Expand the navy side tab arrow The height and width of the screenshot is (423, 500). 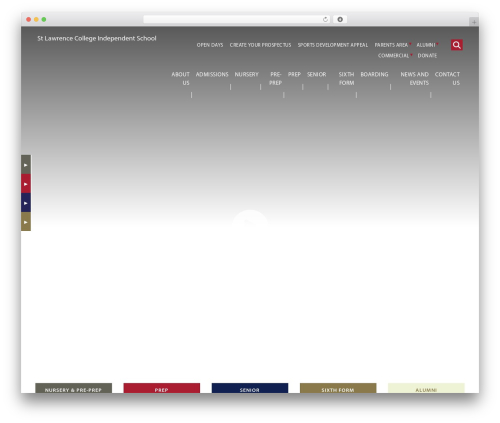coord(26,203)
